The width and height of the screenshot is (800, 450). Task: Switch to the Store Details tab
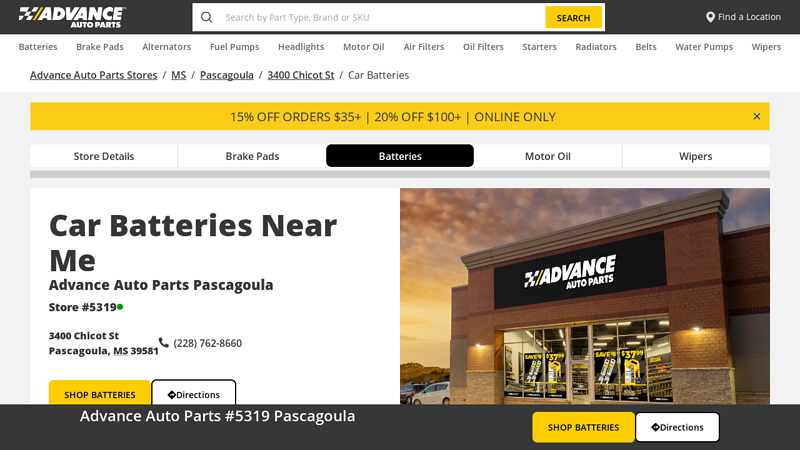[x=104, y=156]
